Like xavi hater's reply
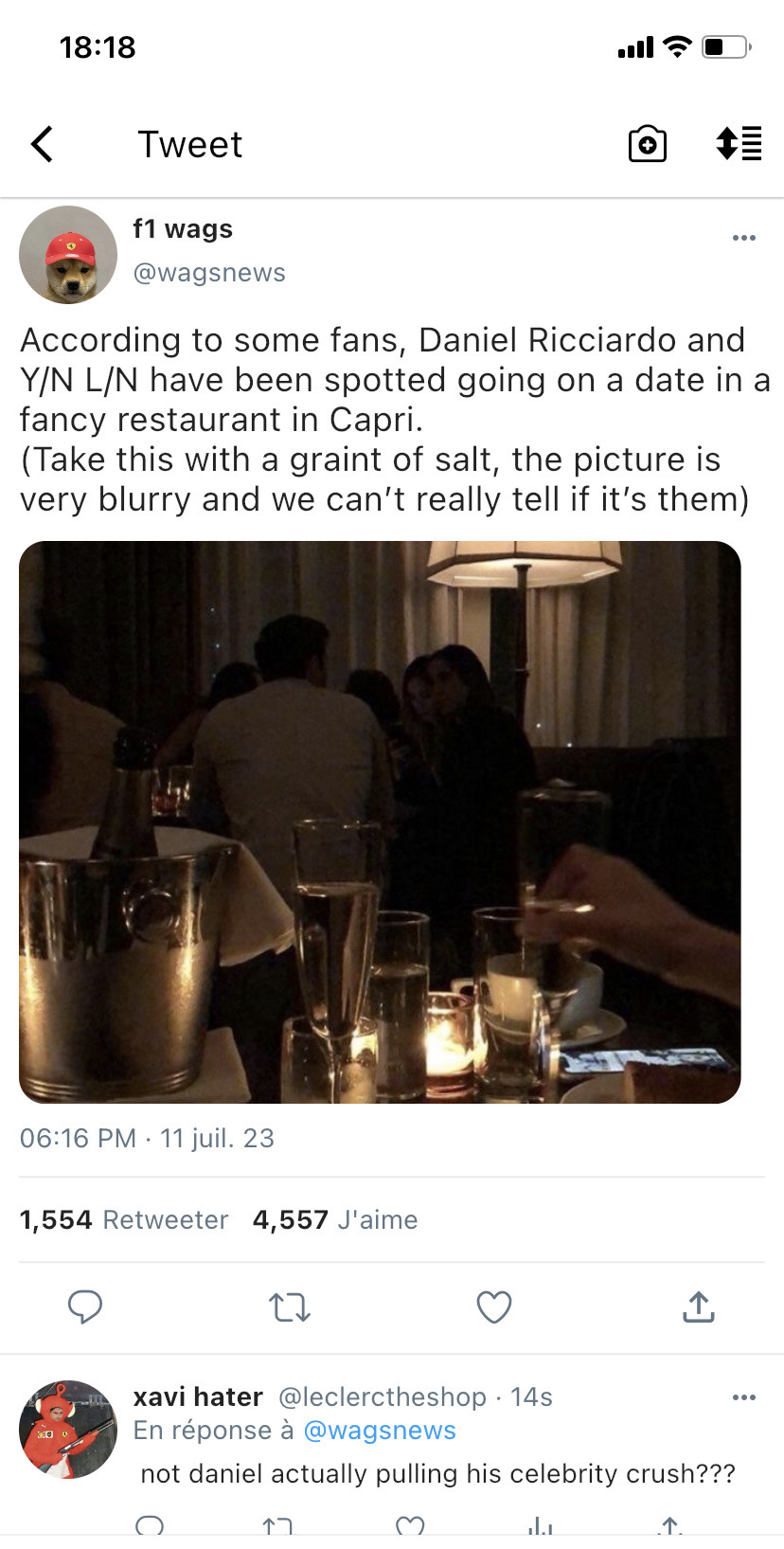Screen dimensions: 784x1549 pyautogui.click(x=410, y=1526)
